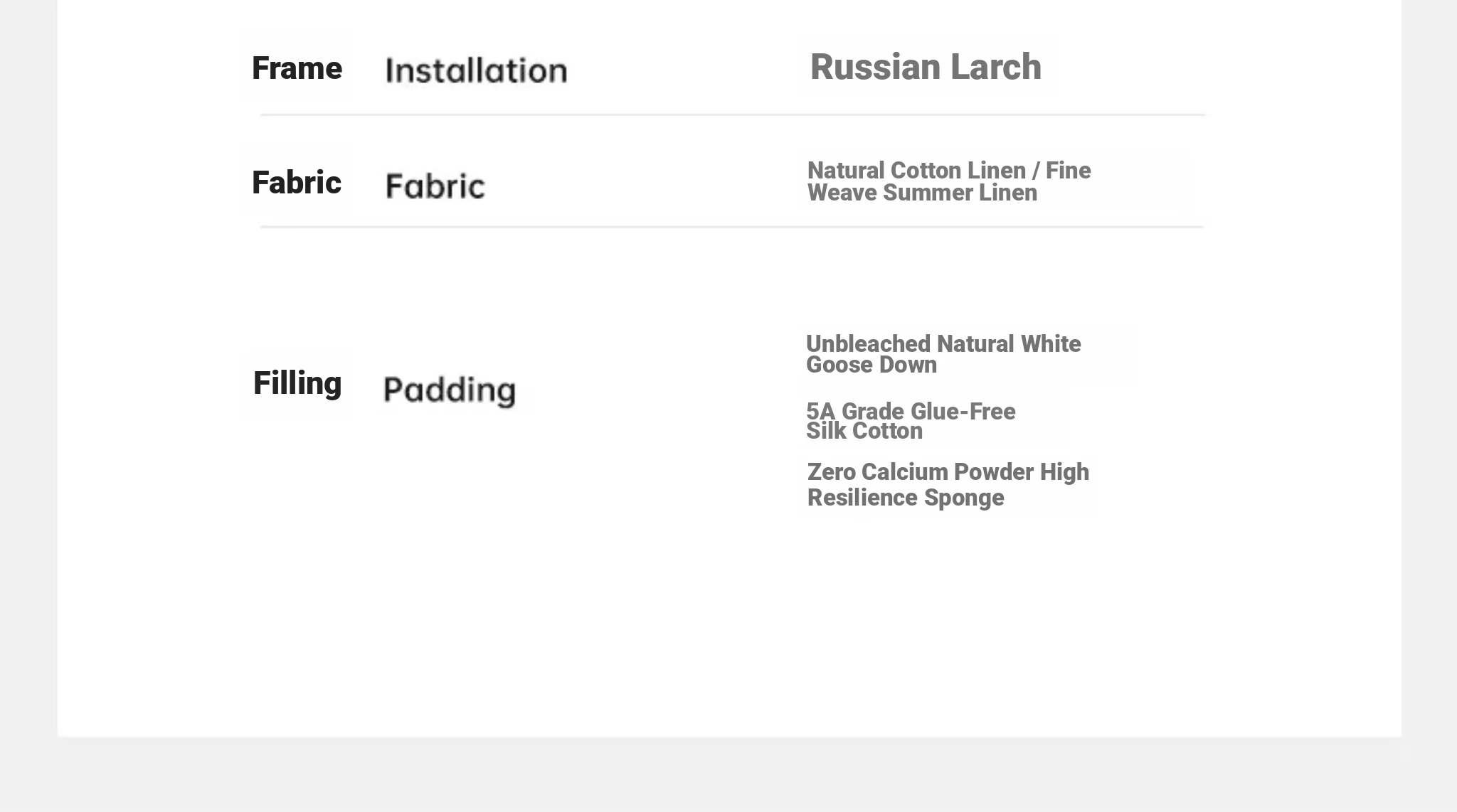Click the divider line under Frame row
This screenshot has width=1457, height=812.
click(733, 114)
